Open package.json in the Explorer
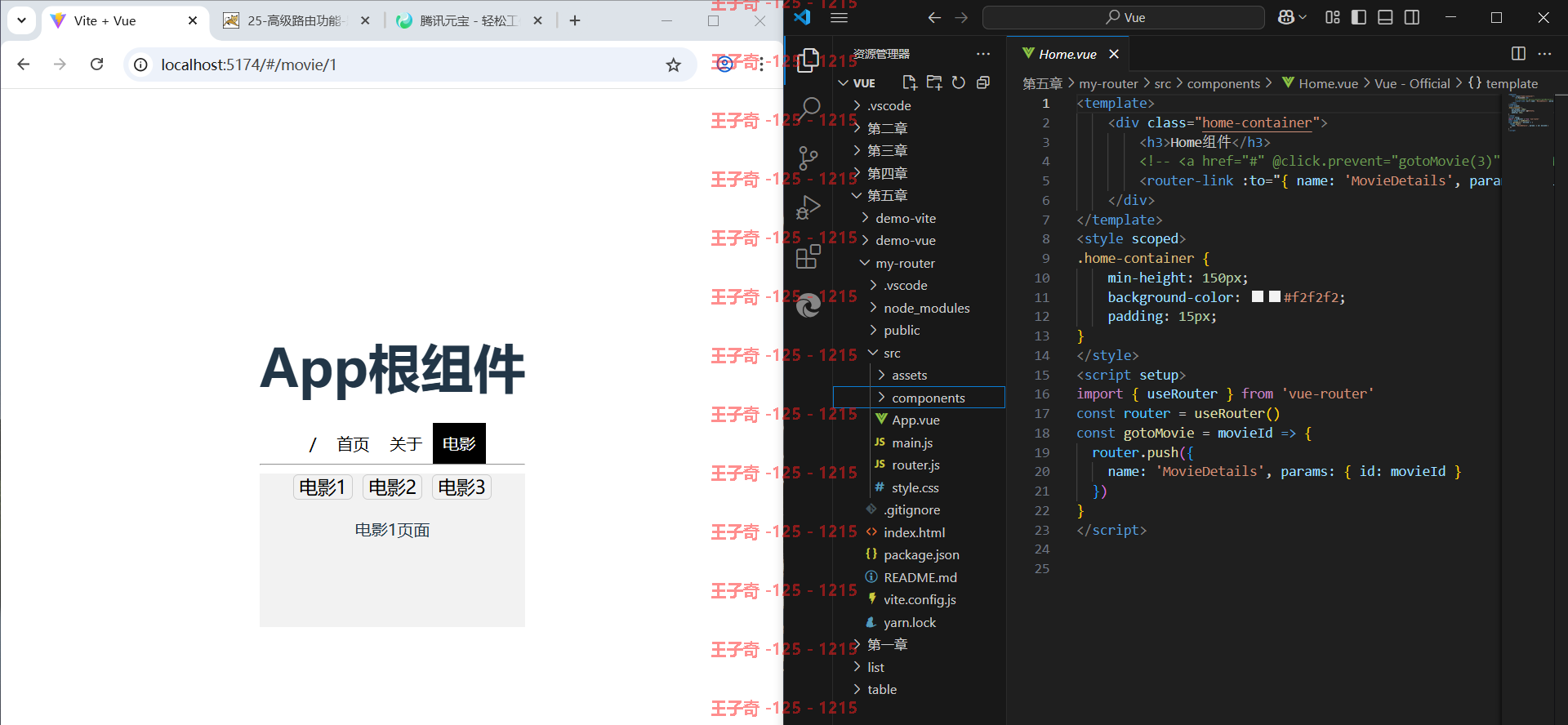Image resolution: width=1568 pixels, height=725 pixels. coord(921,554)
